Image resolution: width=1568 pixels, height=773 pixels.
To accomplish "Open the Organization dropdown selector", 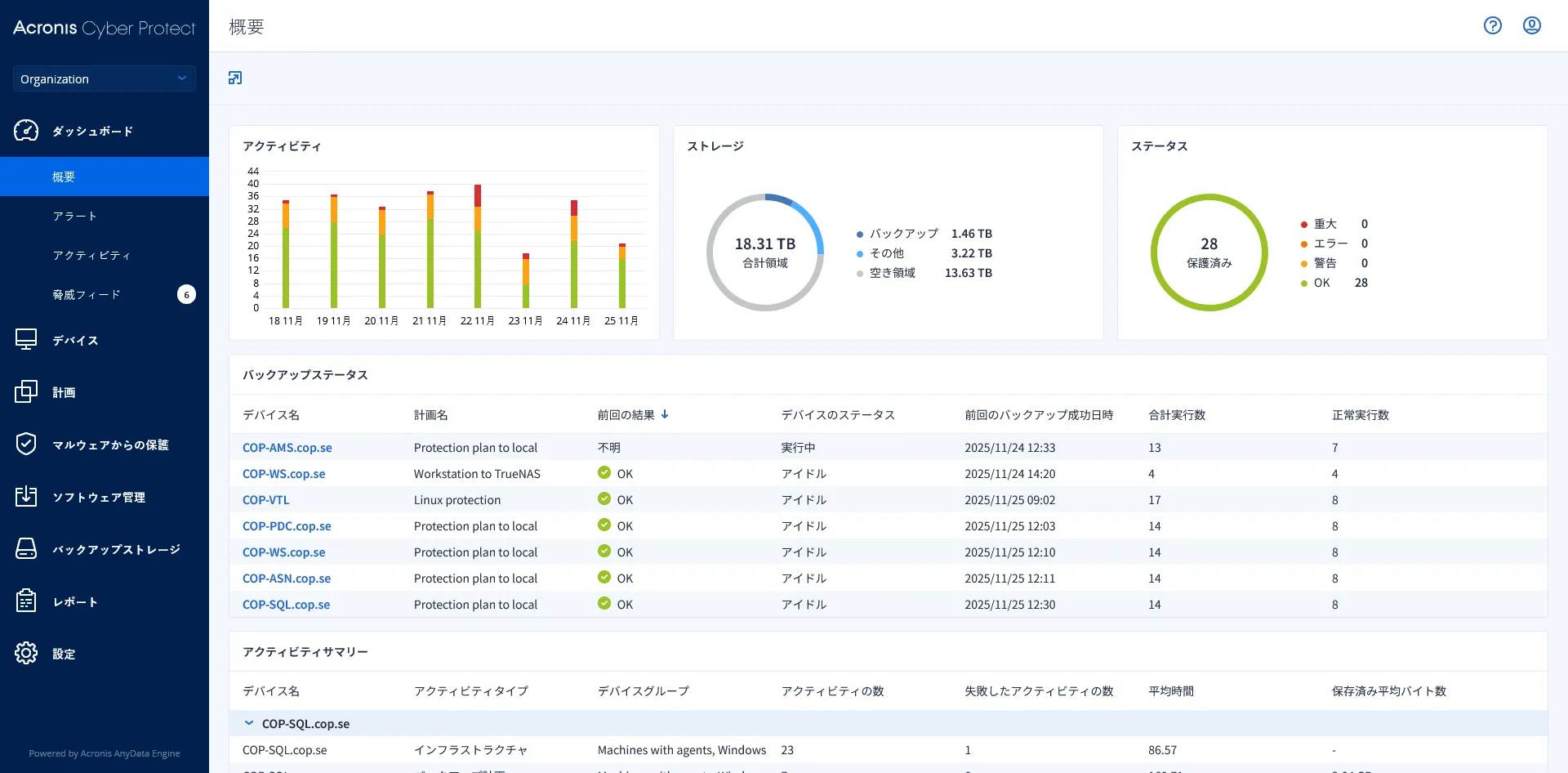I will pos(104,78).
